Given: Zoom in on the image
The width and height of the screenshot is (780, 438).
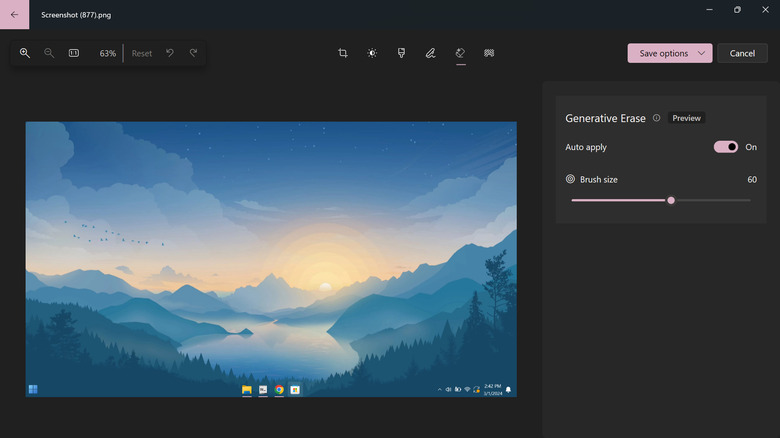Looking at the screenshot, I should click(25, 53).
